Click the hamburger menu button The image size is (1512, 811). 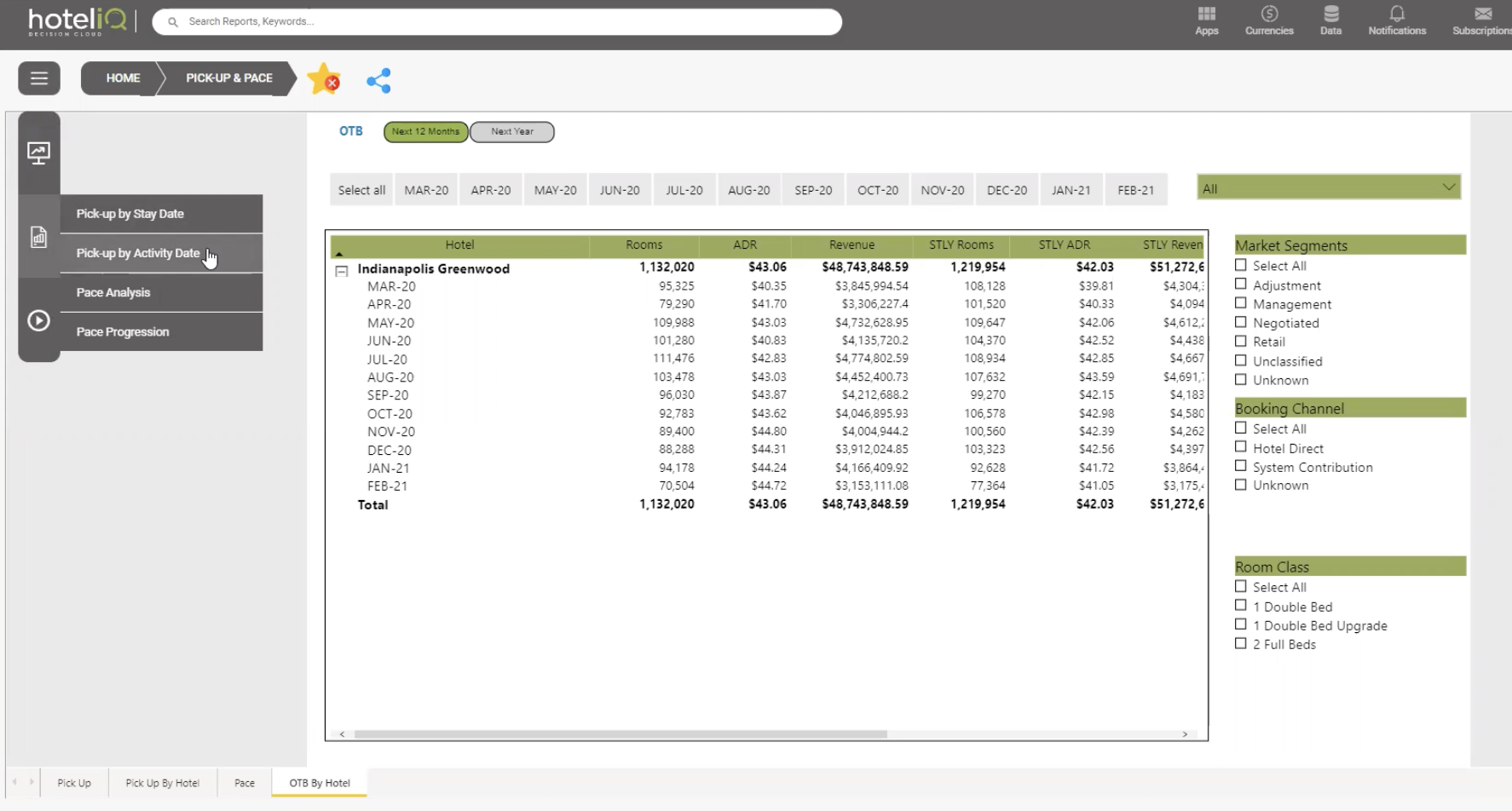point(39,78)
